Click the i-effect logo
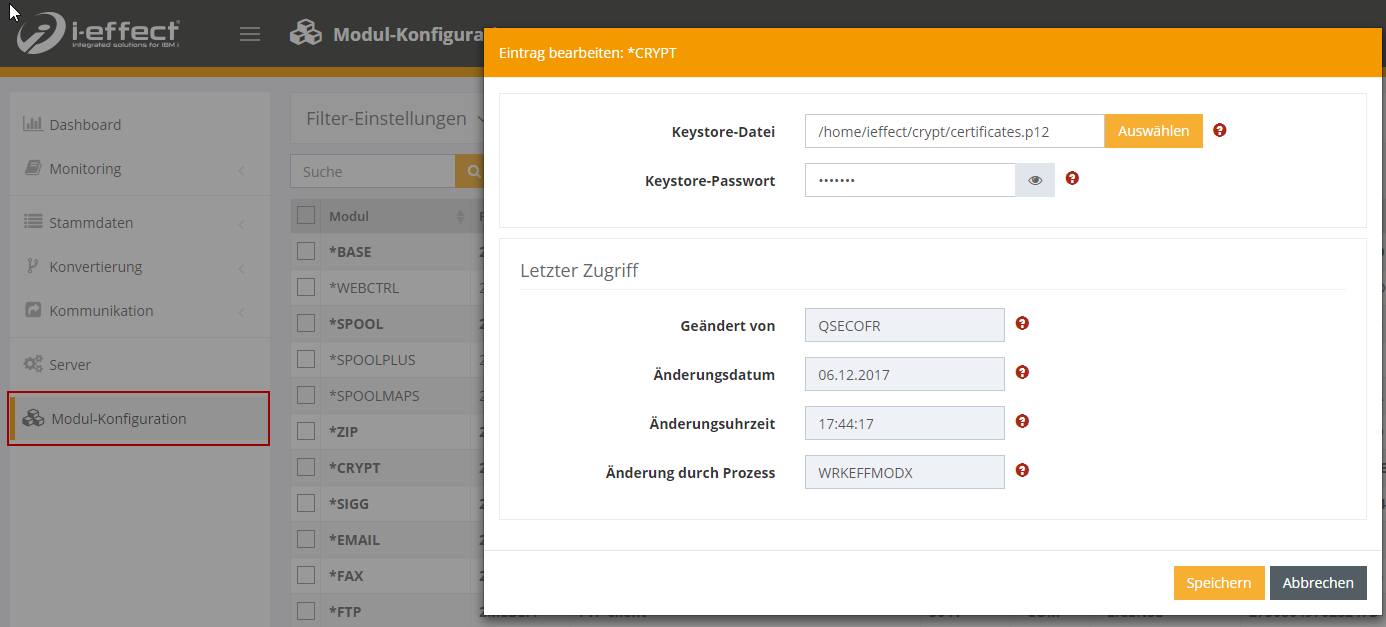Image resolution: width=1386 pixels, height=627 pixels. 98,34
